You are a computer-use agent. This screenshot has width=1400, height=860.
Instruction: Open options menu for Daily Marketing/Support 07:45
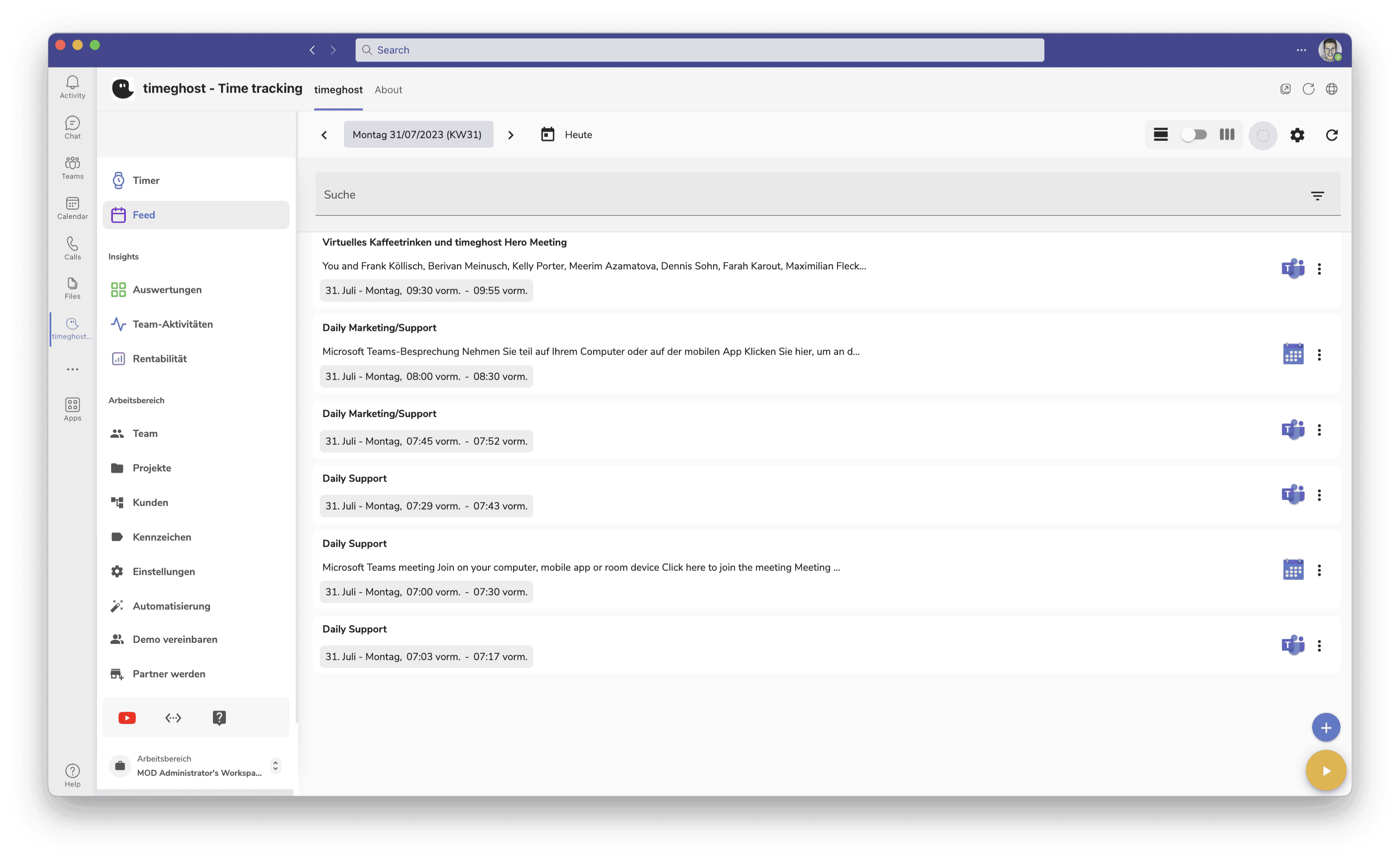(x=1319, y=430)
